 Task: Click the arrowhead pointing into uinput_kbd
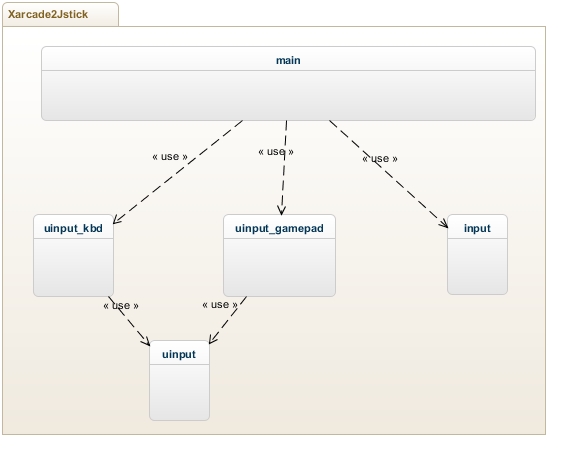[117, 219]
